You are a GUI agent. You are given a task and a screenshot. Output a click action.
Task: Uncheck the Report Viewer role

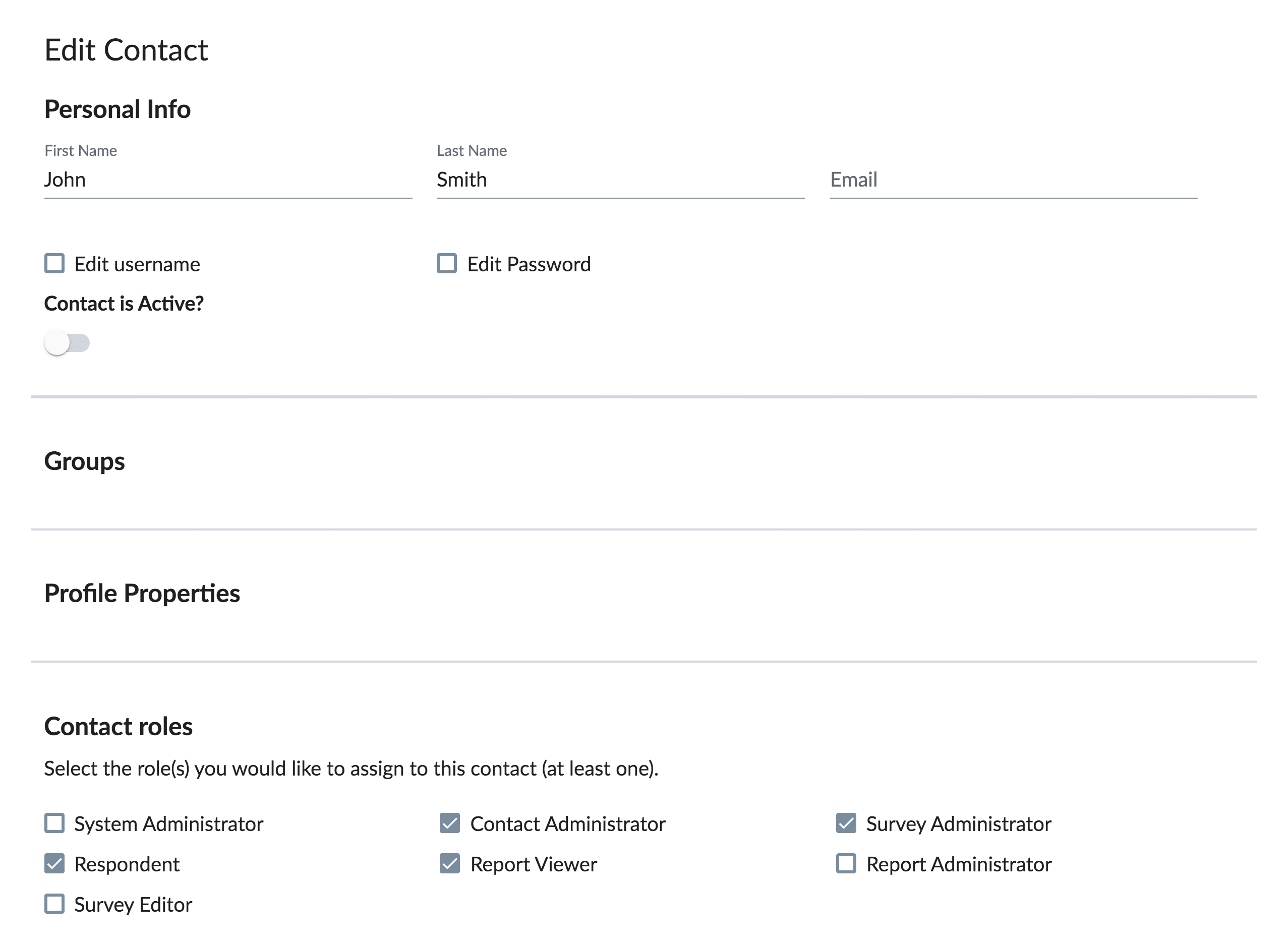point(449,863)
